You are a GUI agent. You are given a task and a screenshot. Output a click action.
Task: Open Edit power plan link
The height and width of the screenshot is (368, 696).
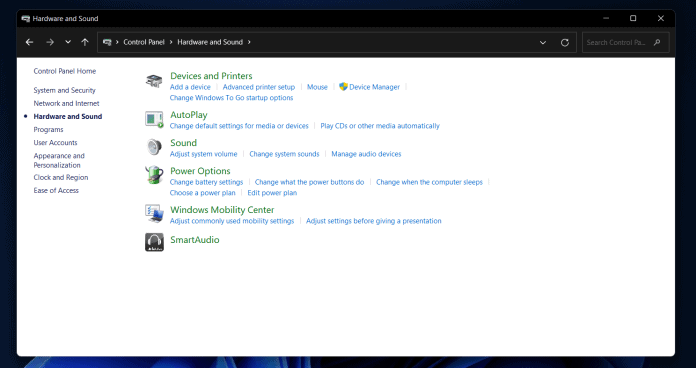(x=272, y=193)
